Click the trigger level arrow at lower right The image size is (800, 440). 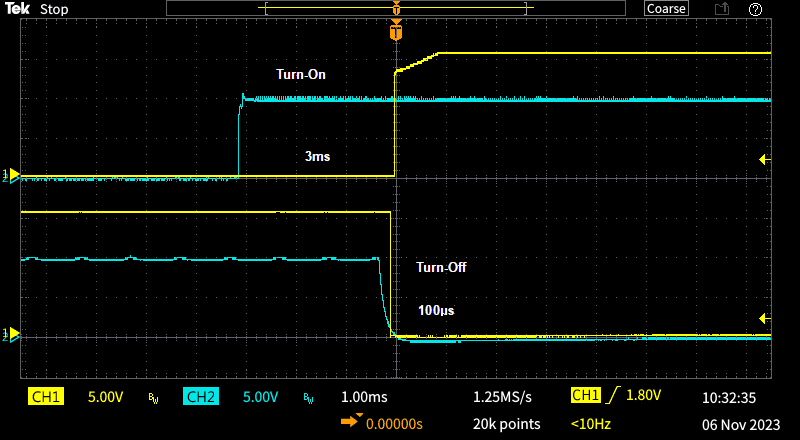(765, 319)
